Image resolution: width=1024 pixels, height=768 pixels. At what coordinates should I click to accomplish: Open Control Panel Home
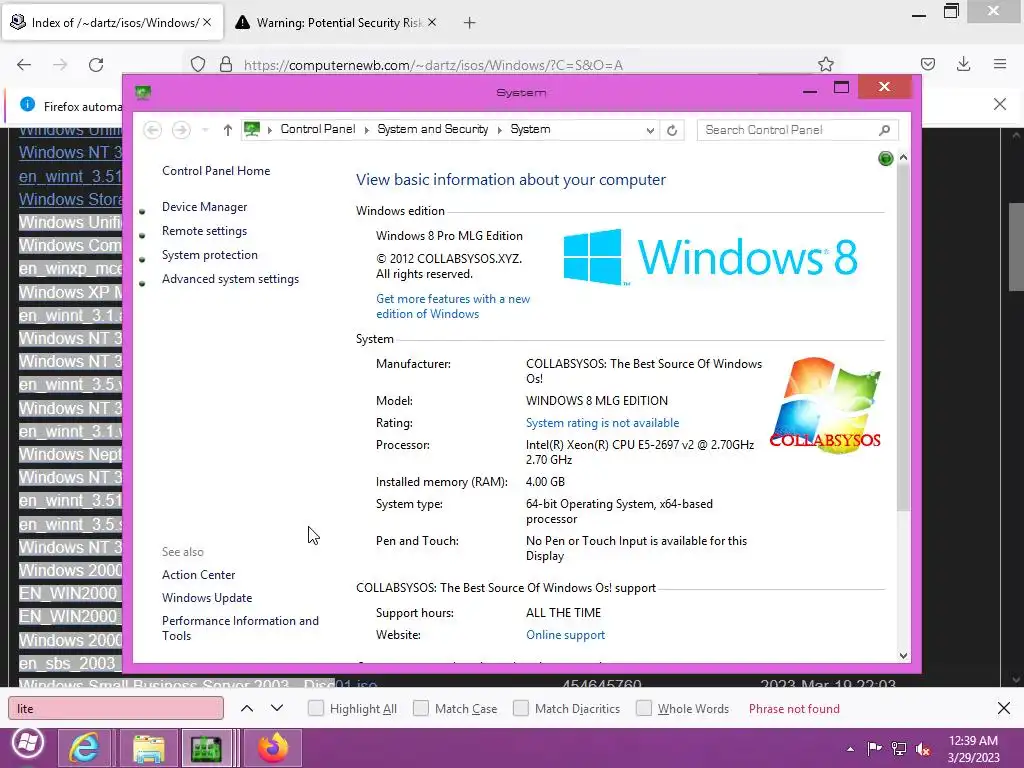click(x=216, y=170)
